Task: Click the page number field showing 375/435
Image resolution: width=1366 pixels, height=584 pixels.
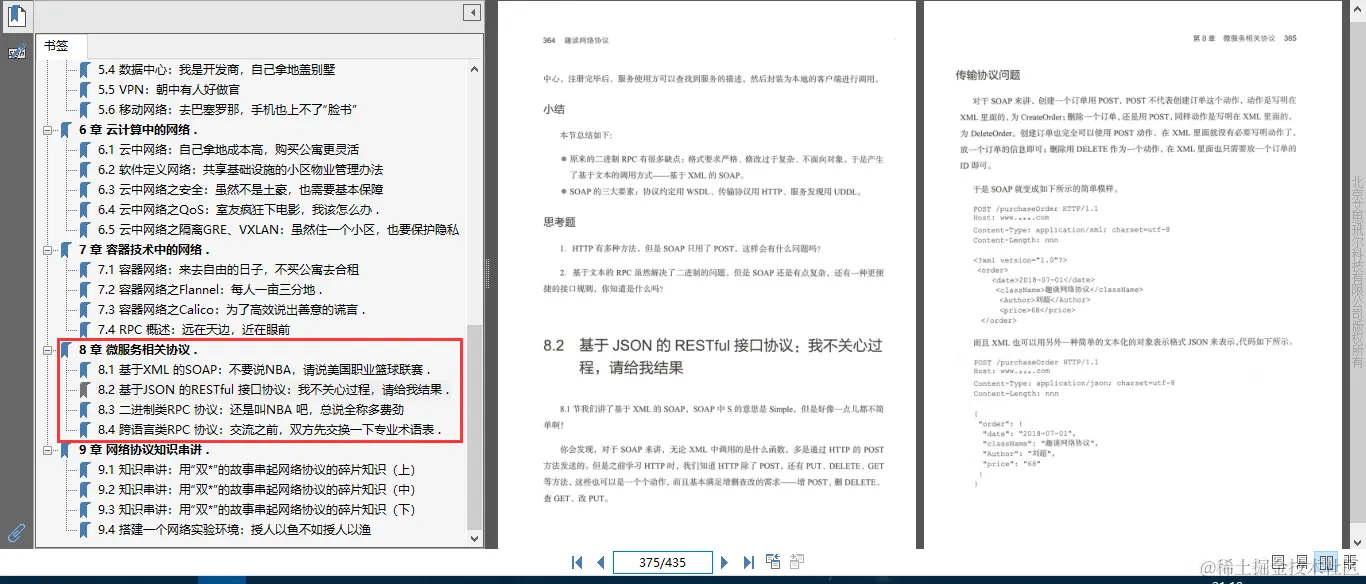Action: click(x=662, y=562)
